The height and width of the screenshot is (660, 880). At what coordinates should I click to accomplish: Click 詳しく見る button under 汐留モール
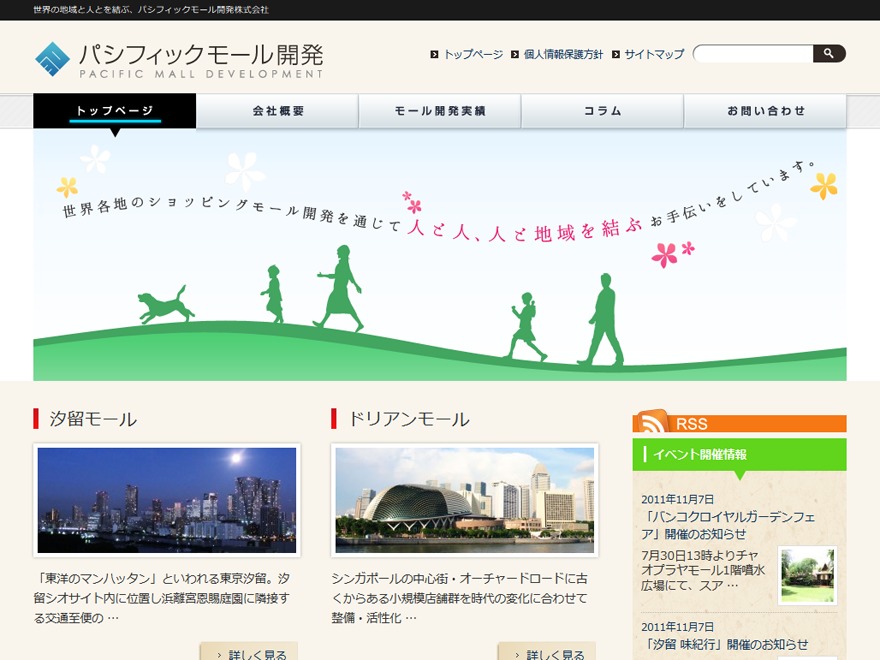[249, 653]
